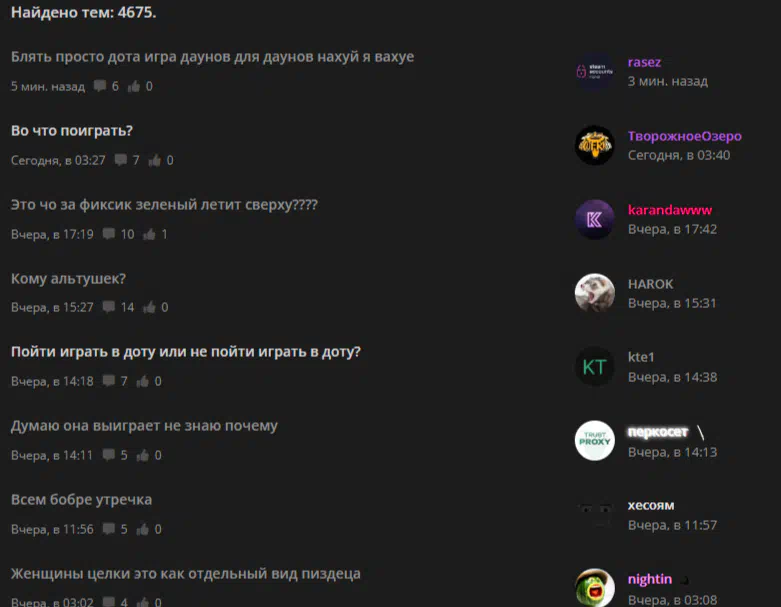Click the comments icon under 'Во что поиграть?'

pos(121,160)
